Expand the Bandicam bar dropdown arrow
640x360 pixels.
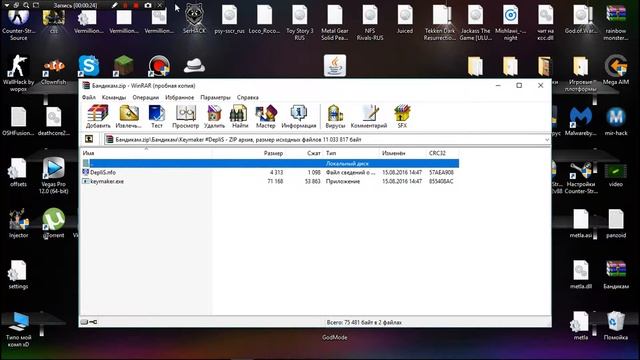pyautogui.click(x=7, y=5)
